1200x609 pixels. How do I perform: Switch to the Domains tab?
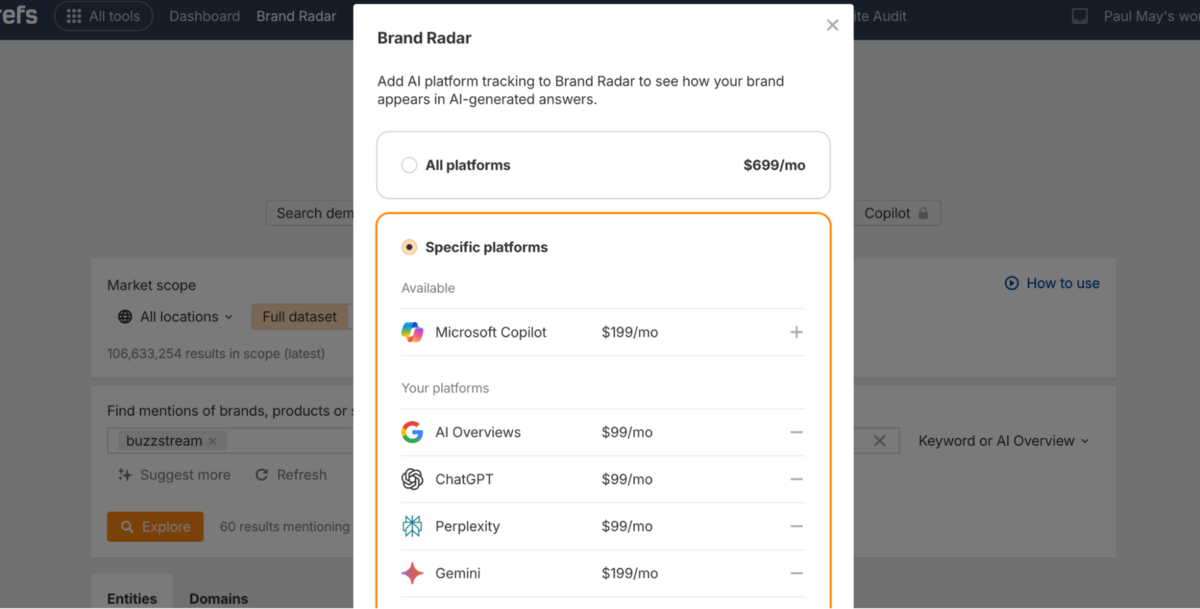(218, 597)
